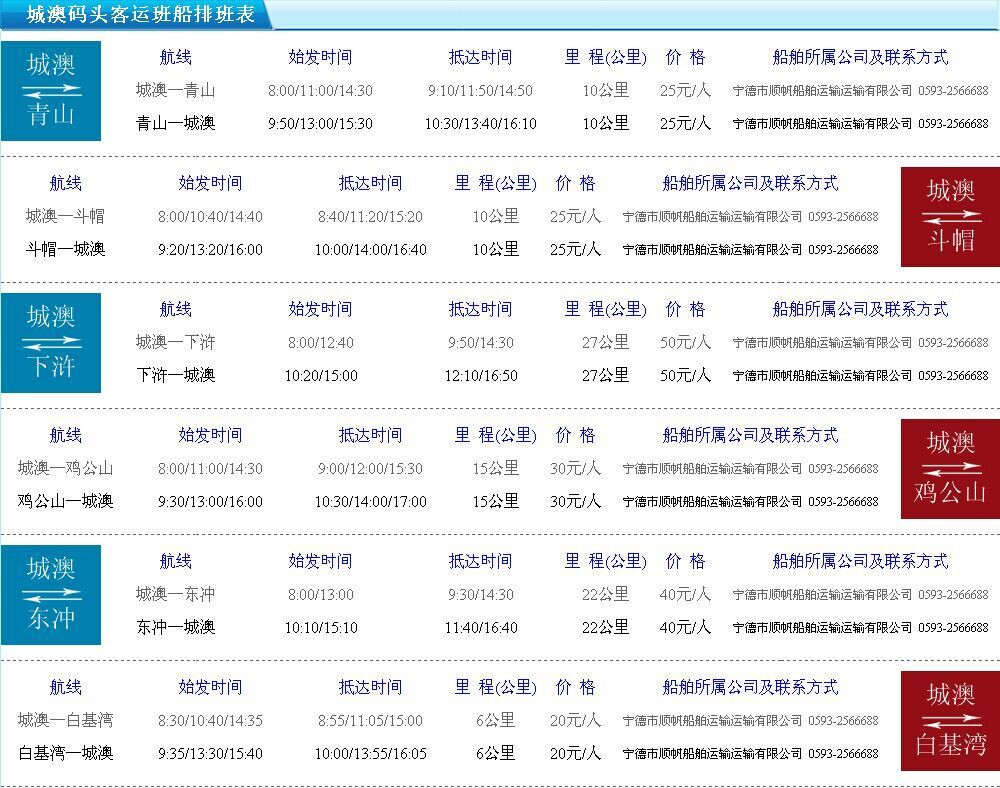The width and height of the screenshot is (1000, 788).
Task: Click the 27公里 distance for 城澳一下浒
Action: 605,342
